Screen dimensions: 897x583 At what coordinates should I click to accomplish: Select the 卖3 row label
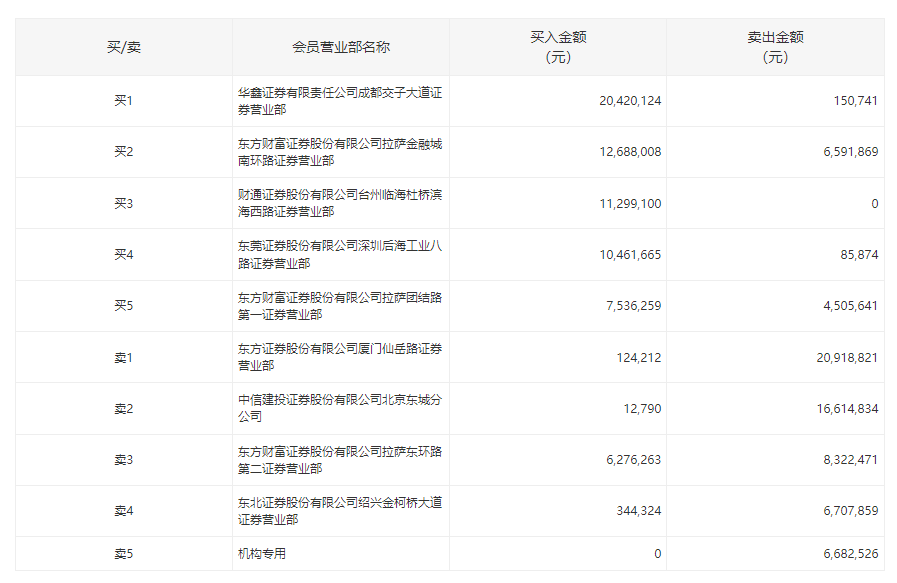click(124, 459)
